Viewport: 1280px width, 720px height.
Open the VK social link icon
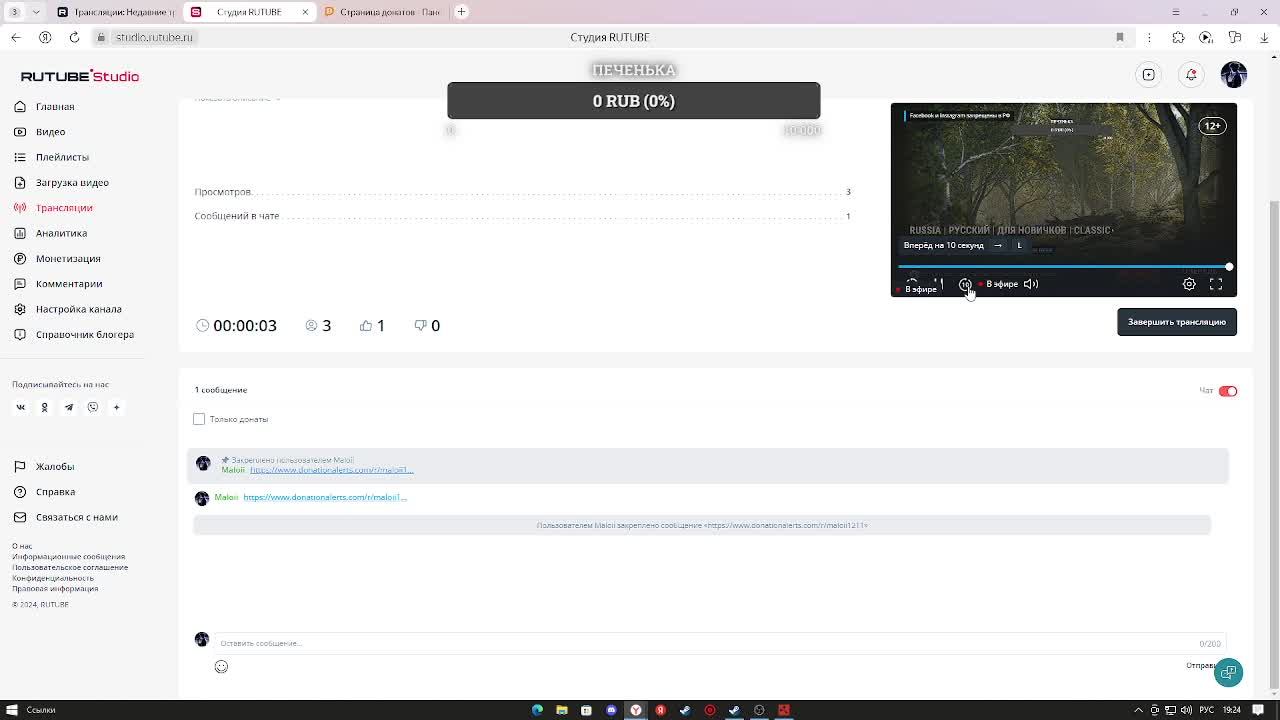(20, 407)
